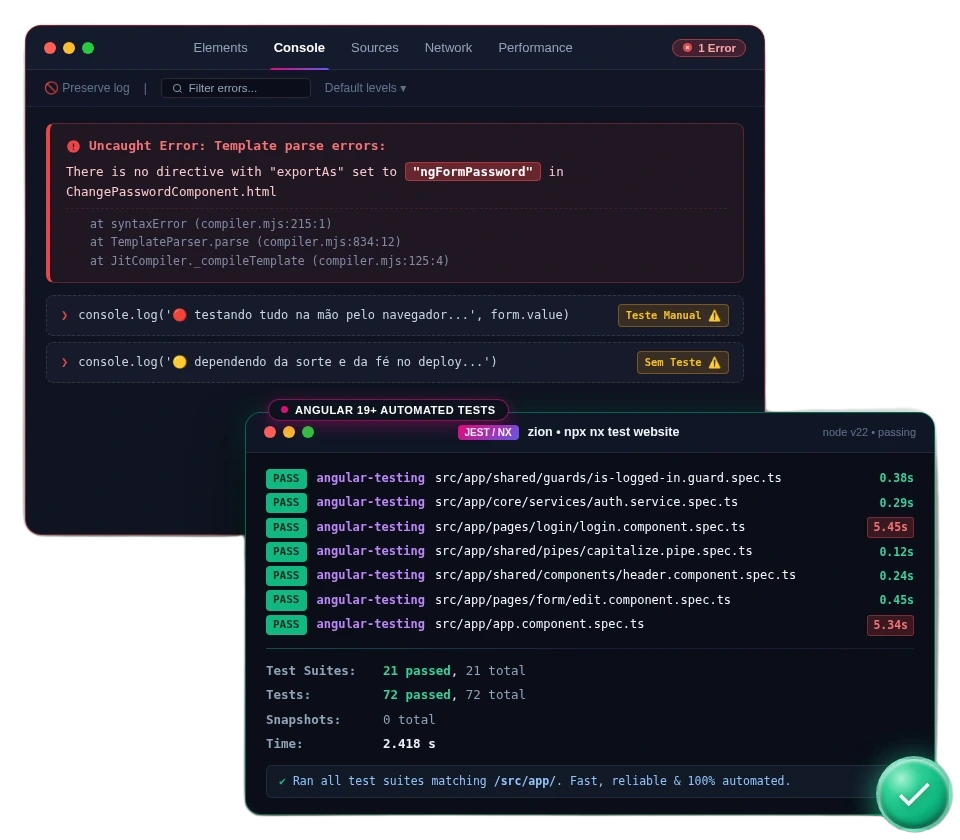Click the search icon in filter box
The width and height of the screenshot is (960, 840).
coord(177,88)
